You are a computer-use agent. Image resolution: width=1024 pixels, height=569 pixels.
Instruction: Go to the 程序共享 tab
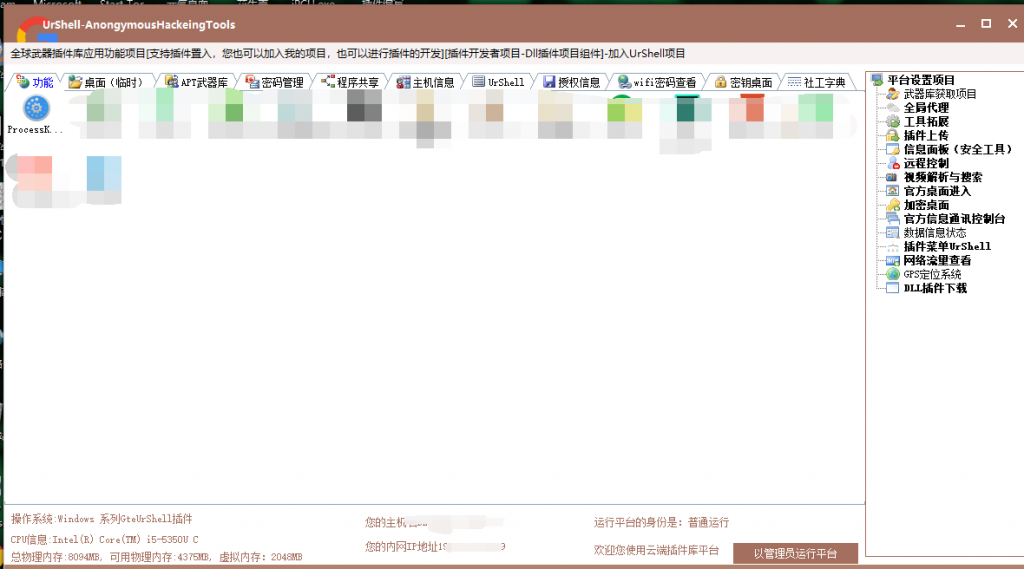(350, 82)
